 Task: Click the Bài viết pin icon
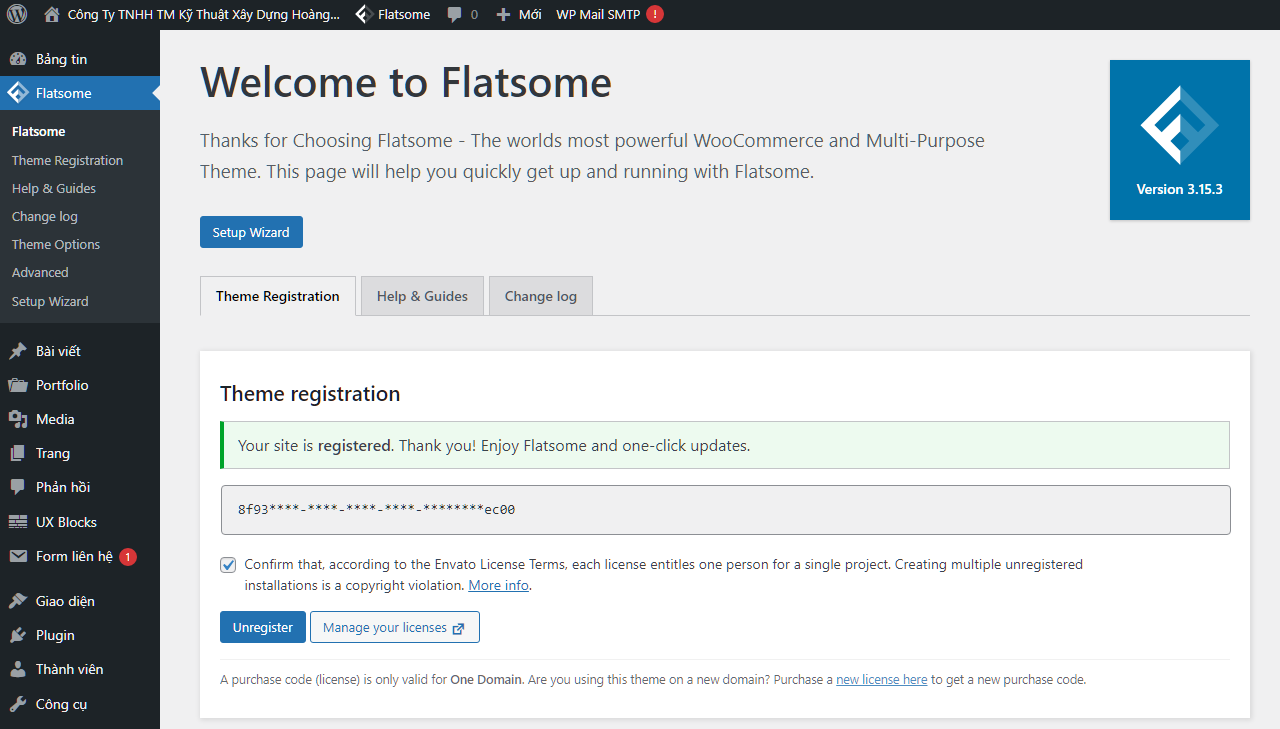click(17, 351)
